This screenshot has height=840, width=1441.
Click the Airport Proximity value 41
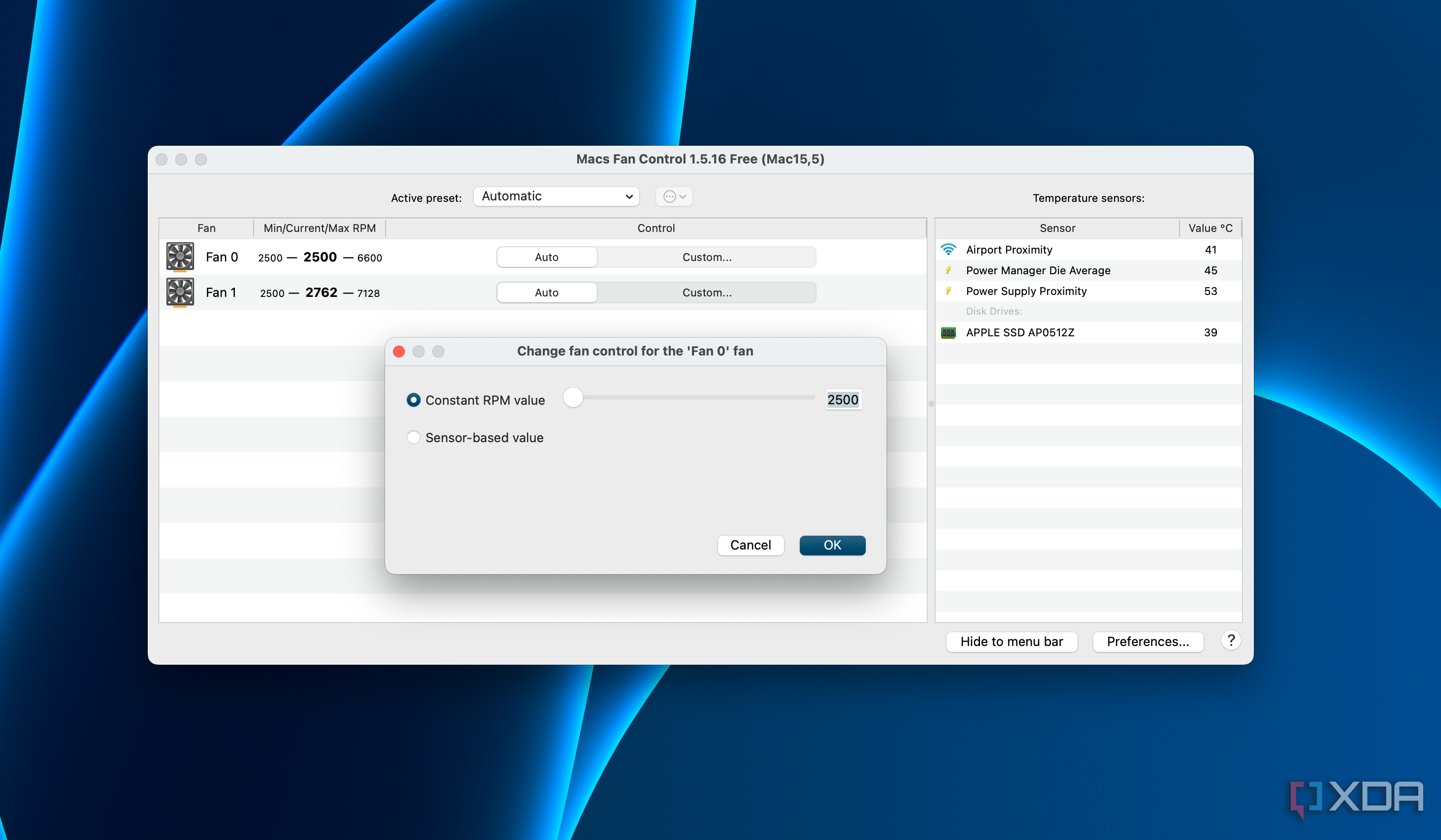[1210, 249]
